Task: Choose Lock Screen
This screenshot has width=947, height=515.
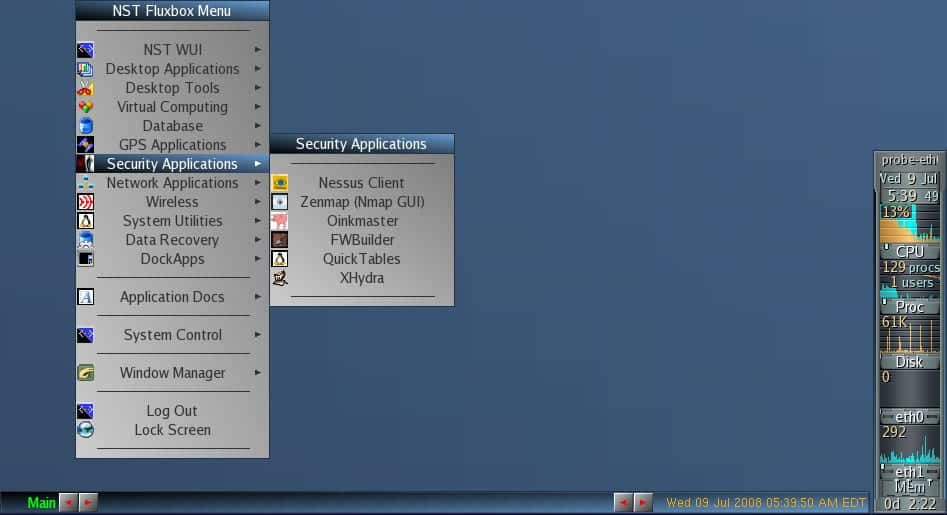Action: point(172,430)
